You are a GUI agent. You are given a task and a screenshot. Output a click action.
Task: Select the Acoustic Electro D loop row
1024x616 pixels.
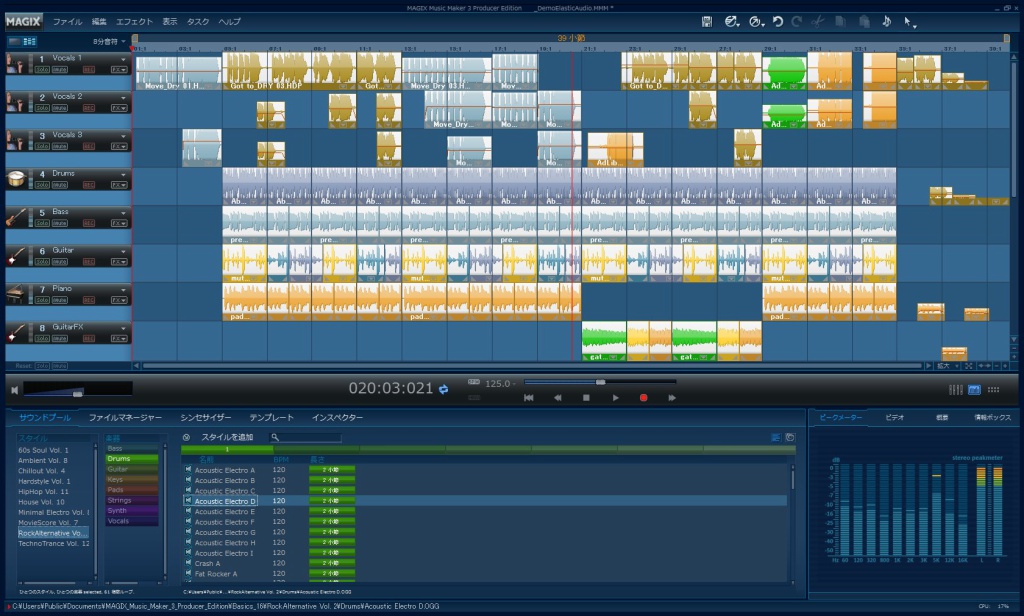click(x=487, y=501)
